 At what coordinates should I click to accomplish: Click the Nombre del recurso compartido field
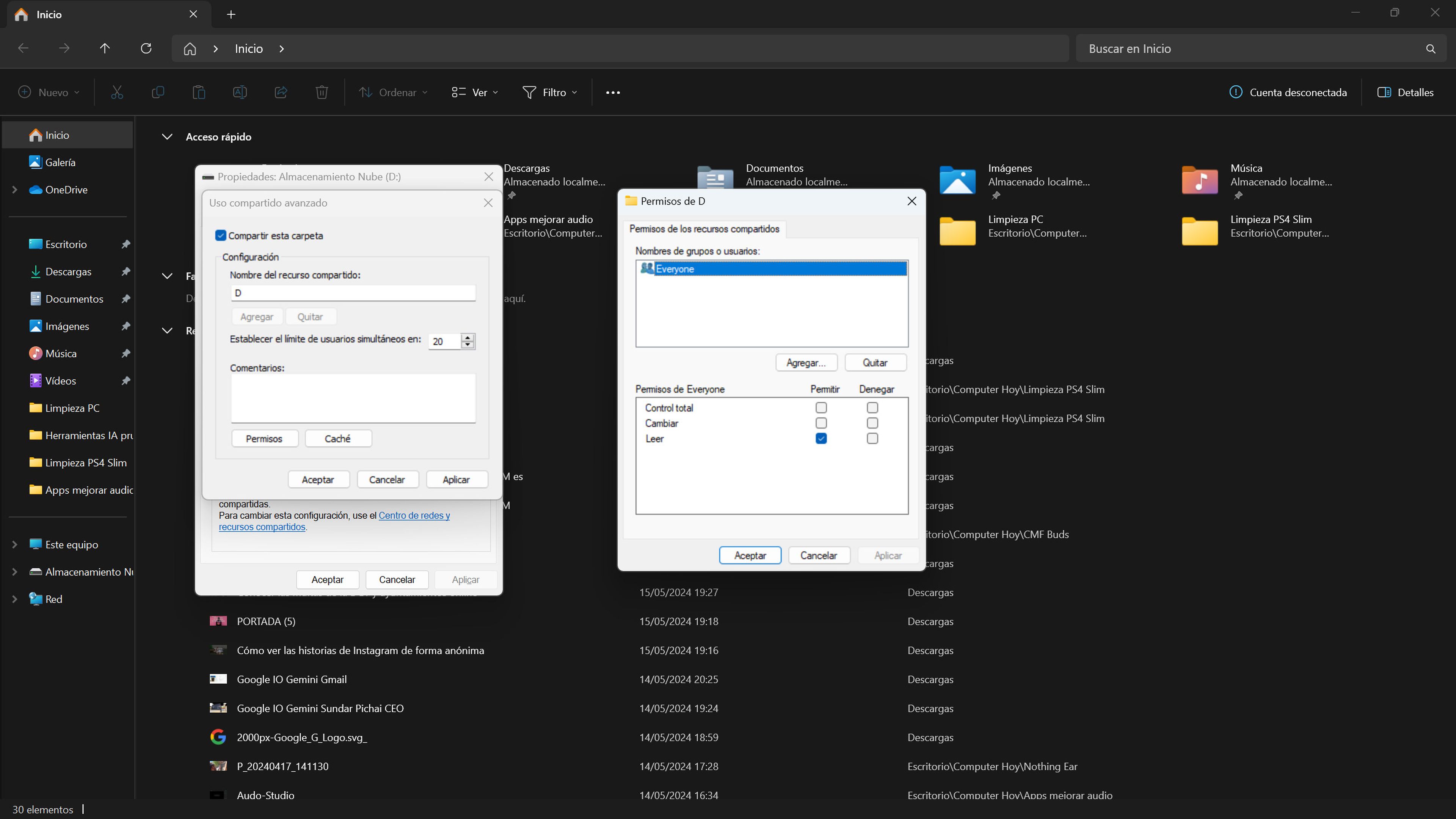coord(353,293)
